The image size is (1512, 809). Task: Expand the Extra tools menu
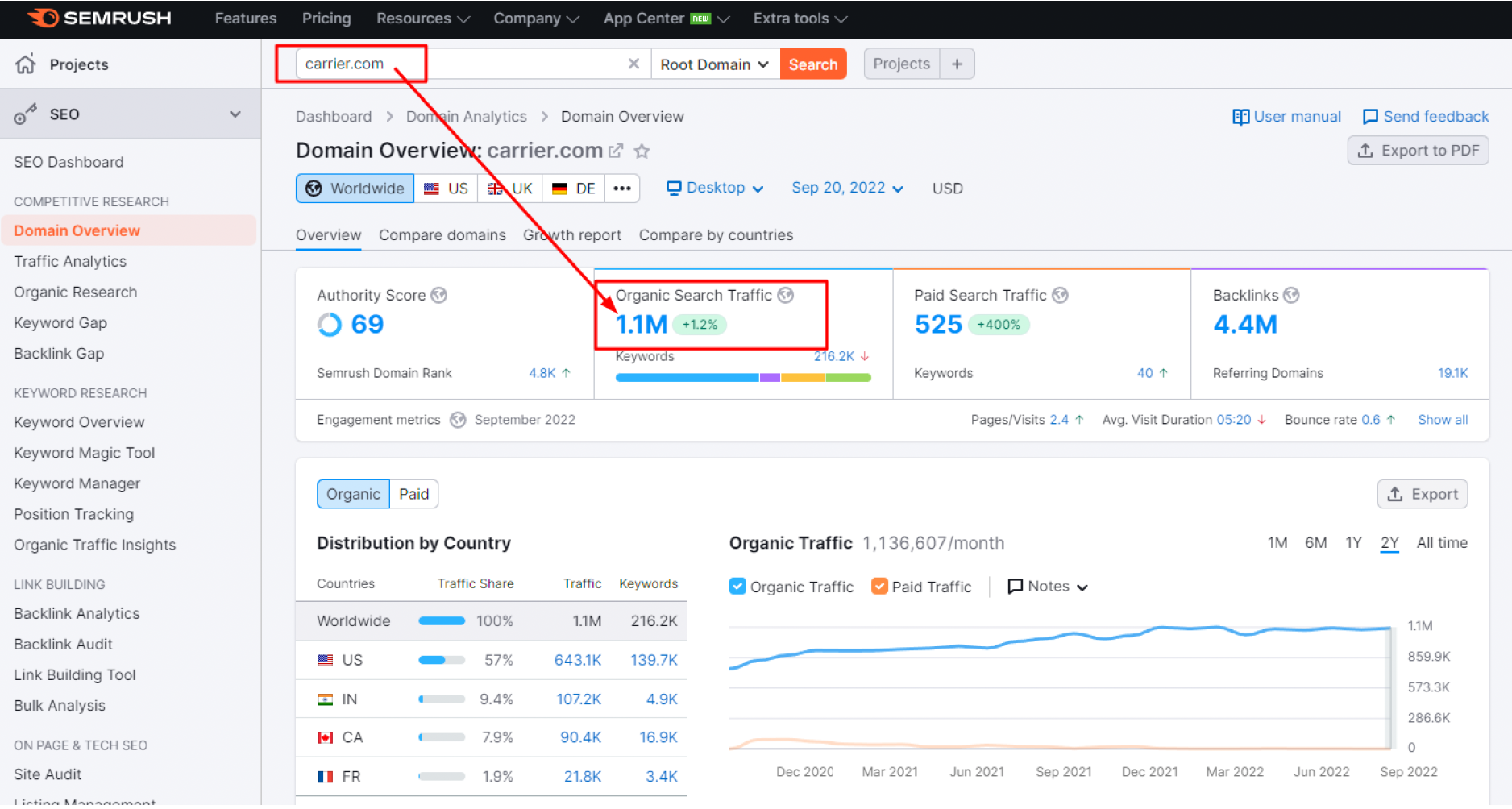(x=800, y=19)
